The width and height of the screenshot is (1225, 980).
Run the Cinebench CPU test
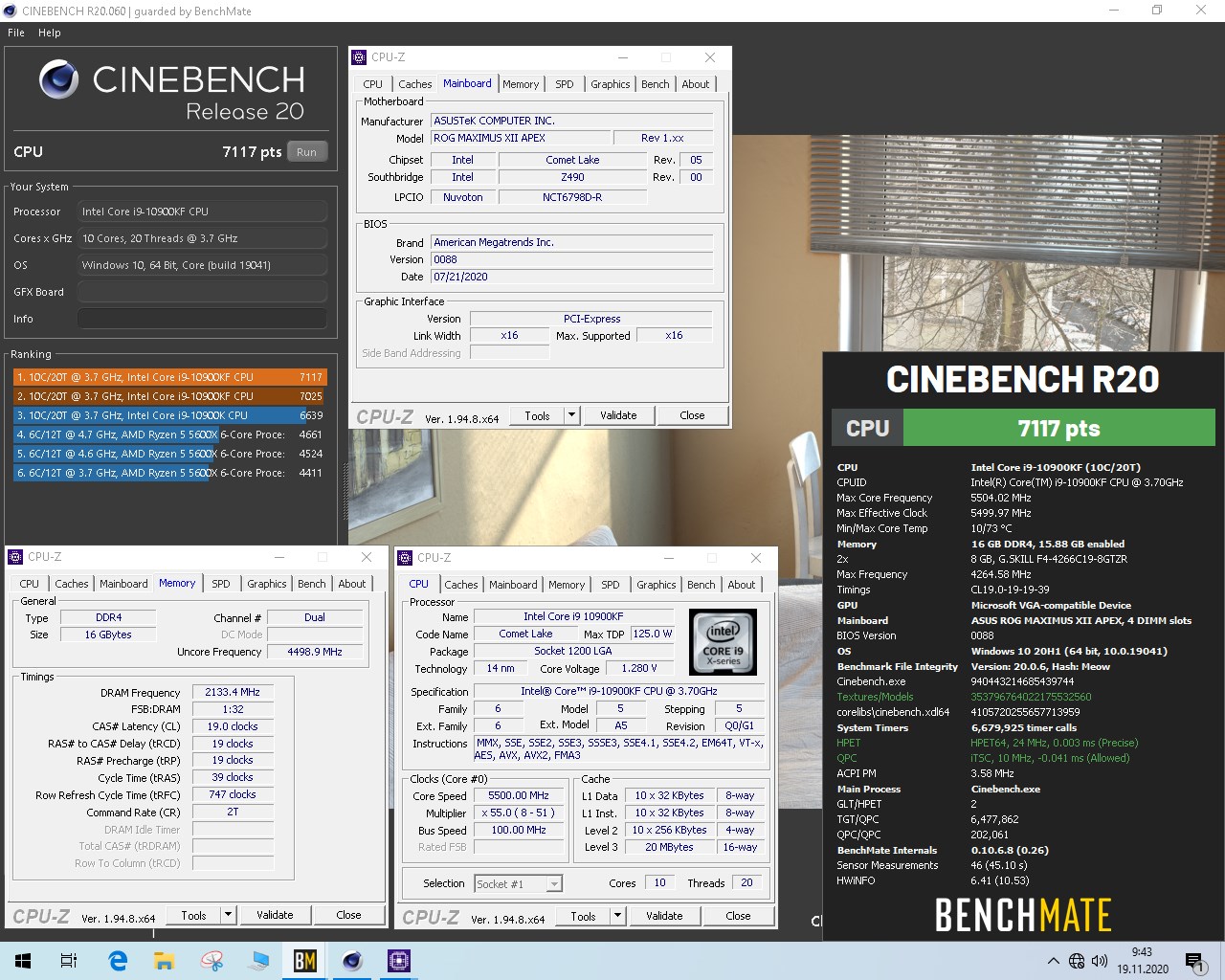coord(306,151)
